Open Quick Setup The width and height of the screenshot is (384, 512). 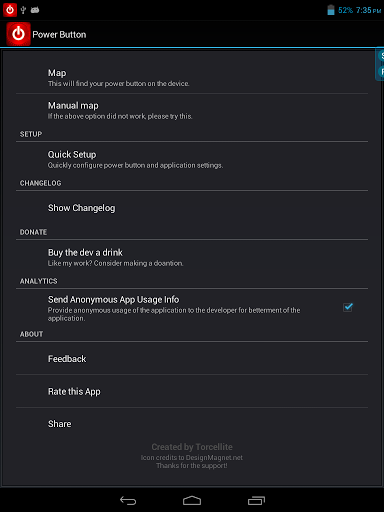click(x=192, y=159)
